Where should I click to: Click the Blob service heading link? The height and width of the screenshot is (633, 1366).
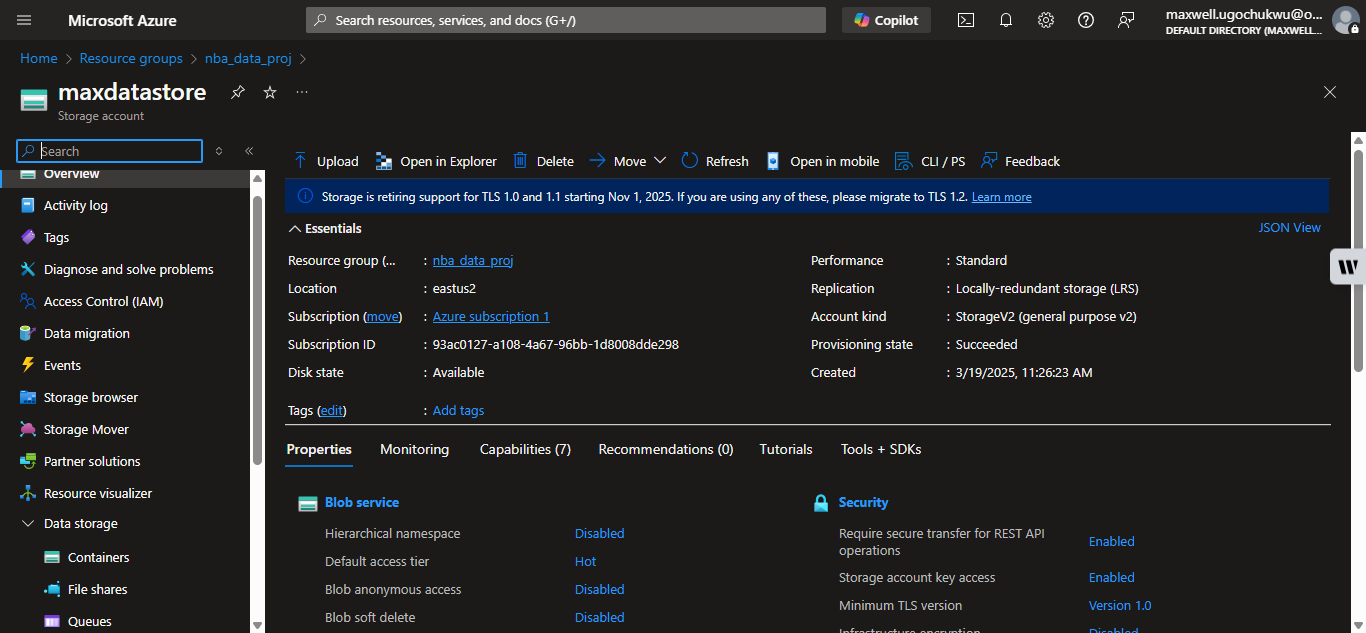pyautogui.click(x=362, y=503)
